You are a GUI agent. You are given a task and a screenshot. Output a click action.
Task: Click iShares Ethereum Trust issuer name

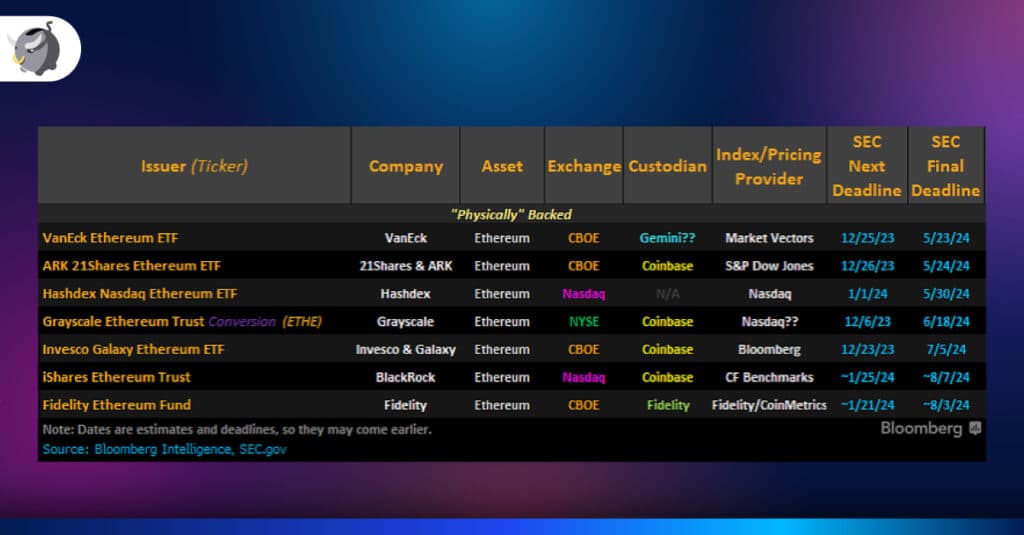coord(116,377)
